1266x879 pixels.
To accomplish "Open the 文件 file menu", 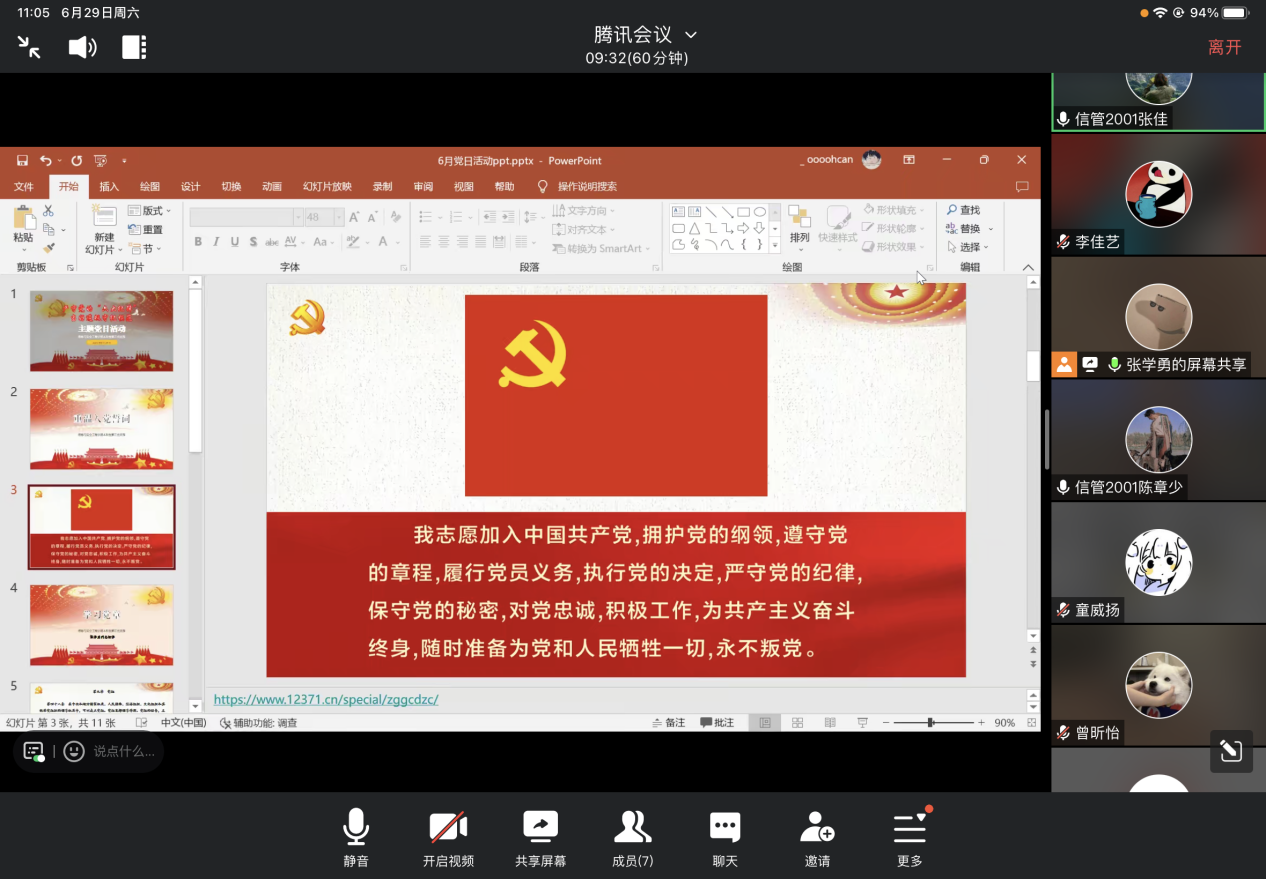I will [24, 186].
